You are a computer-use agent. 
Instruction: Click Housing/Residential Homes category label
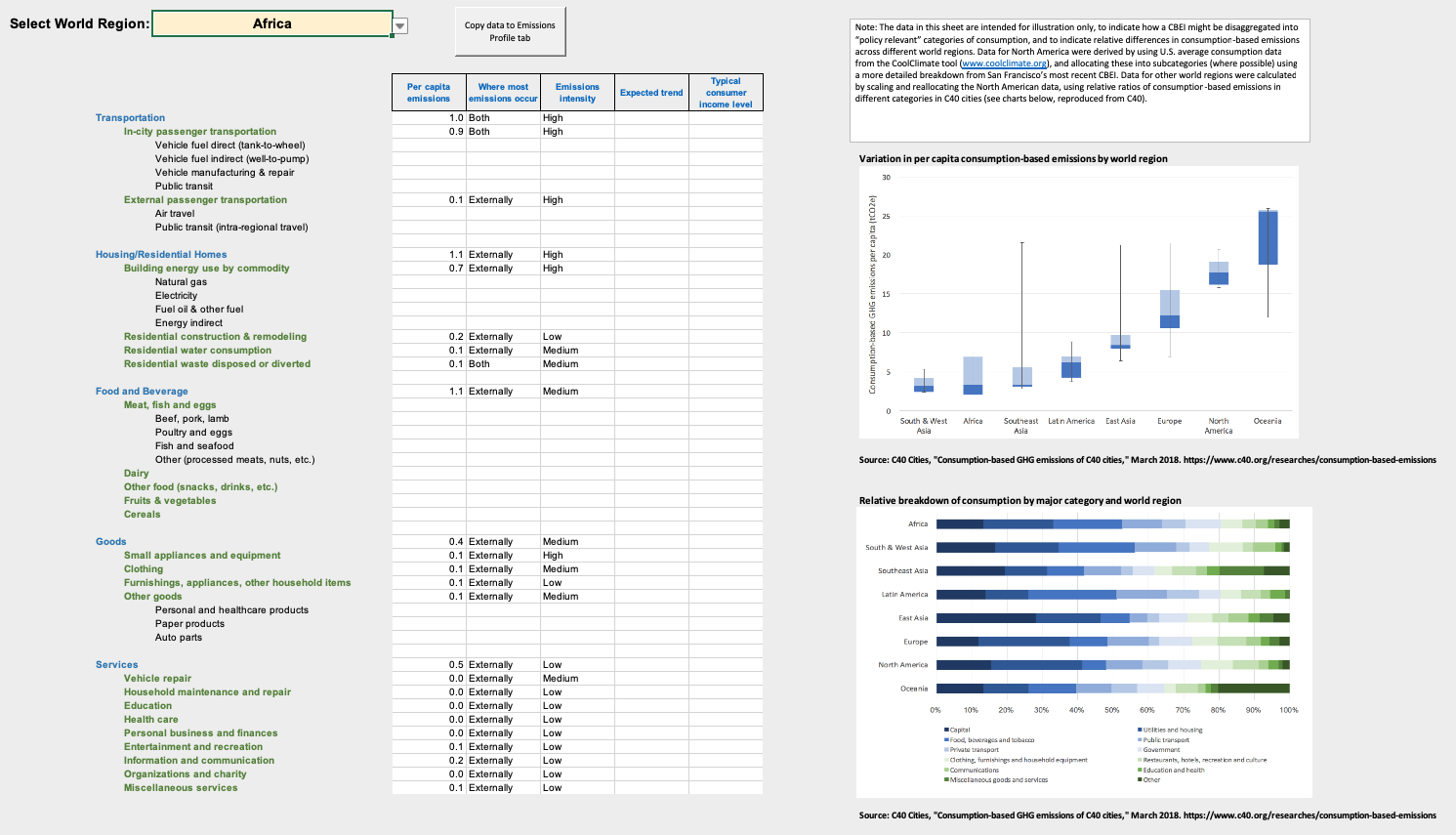161,254
